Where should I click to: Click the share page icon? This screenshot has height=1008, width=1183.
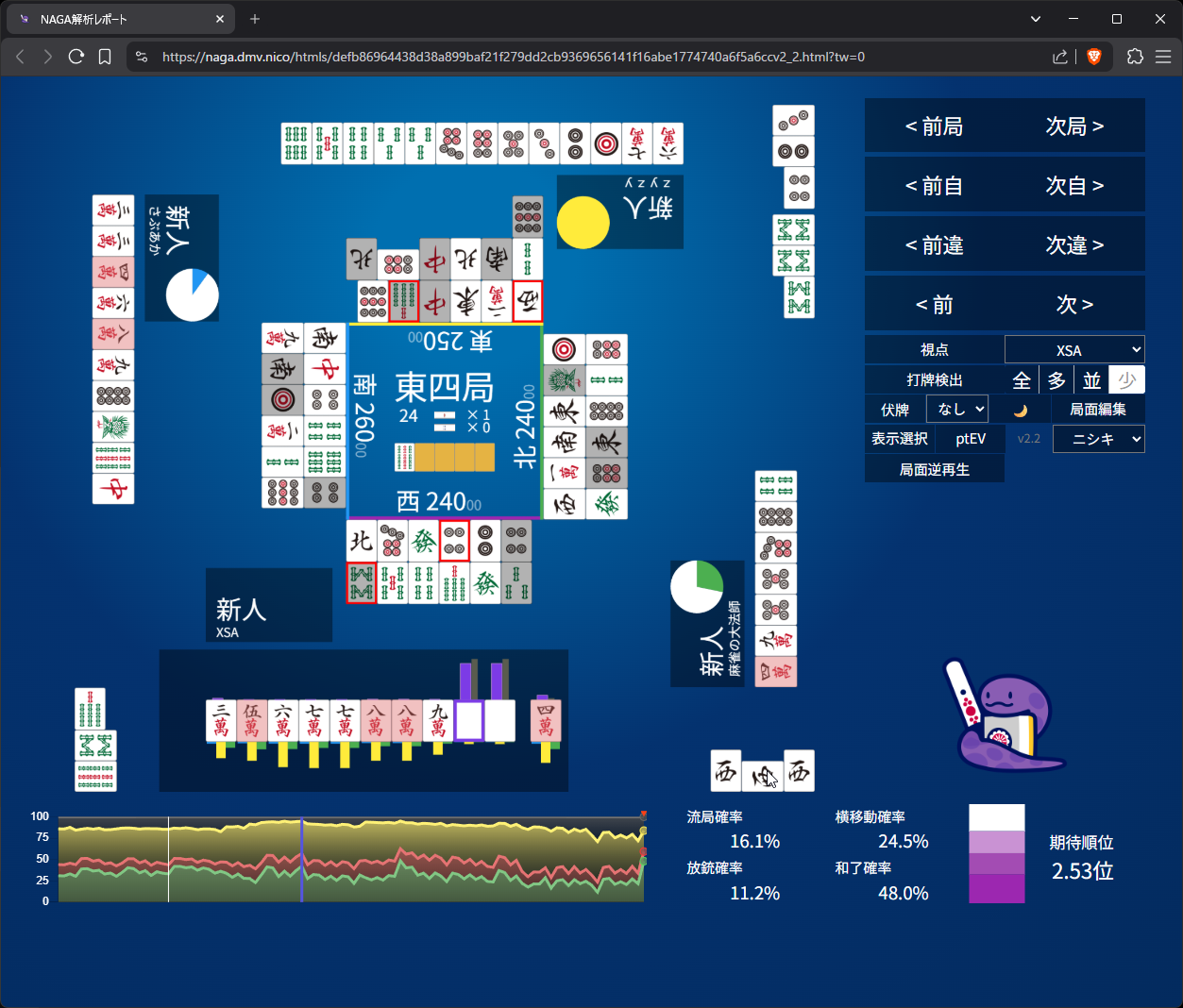1060,57
